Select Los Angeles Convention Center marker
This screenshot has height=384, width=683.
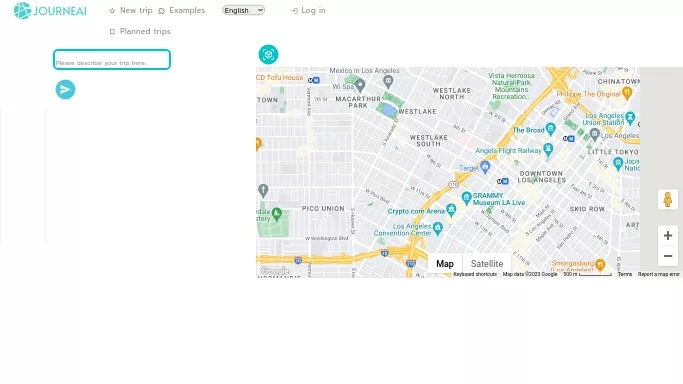[x=438, y=228]
